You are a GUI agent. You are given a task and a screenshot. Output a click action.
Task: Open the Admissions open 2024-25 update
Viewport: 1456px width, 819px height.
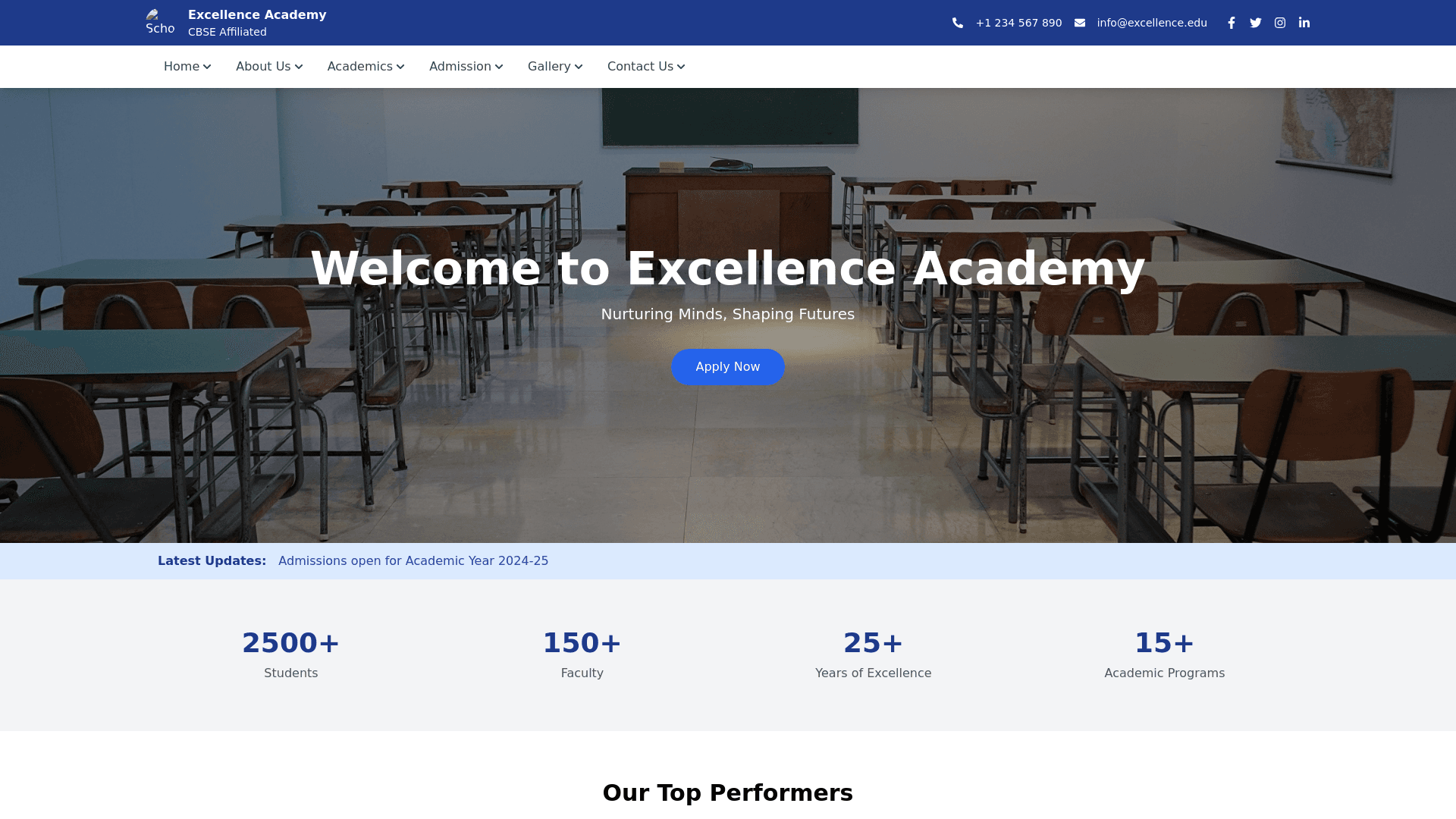pyautogui.click(x=413, y=561)
